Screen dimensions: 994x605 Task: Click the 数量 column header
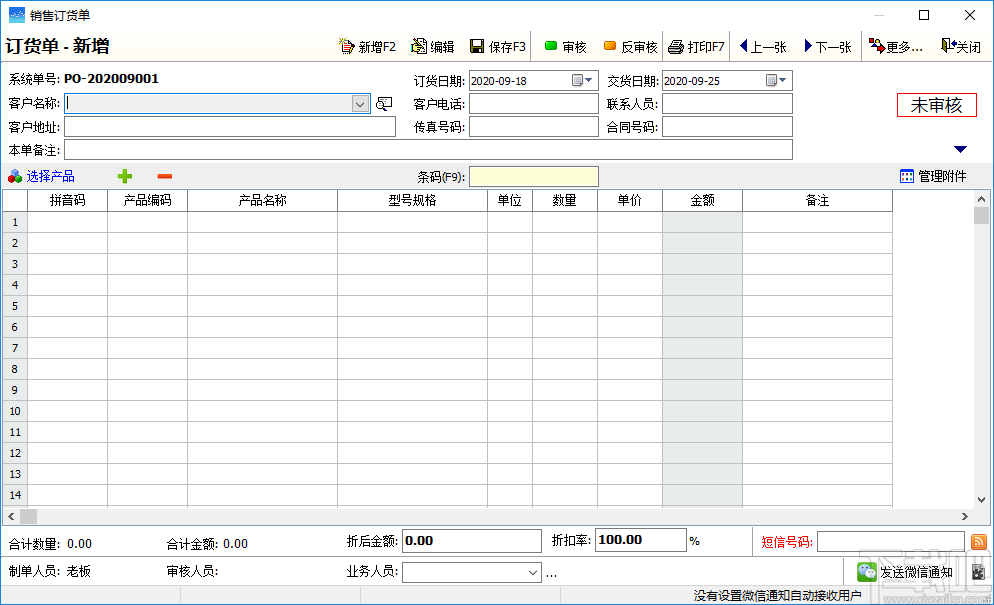click(564, 200)
